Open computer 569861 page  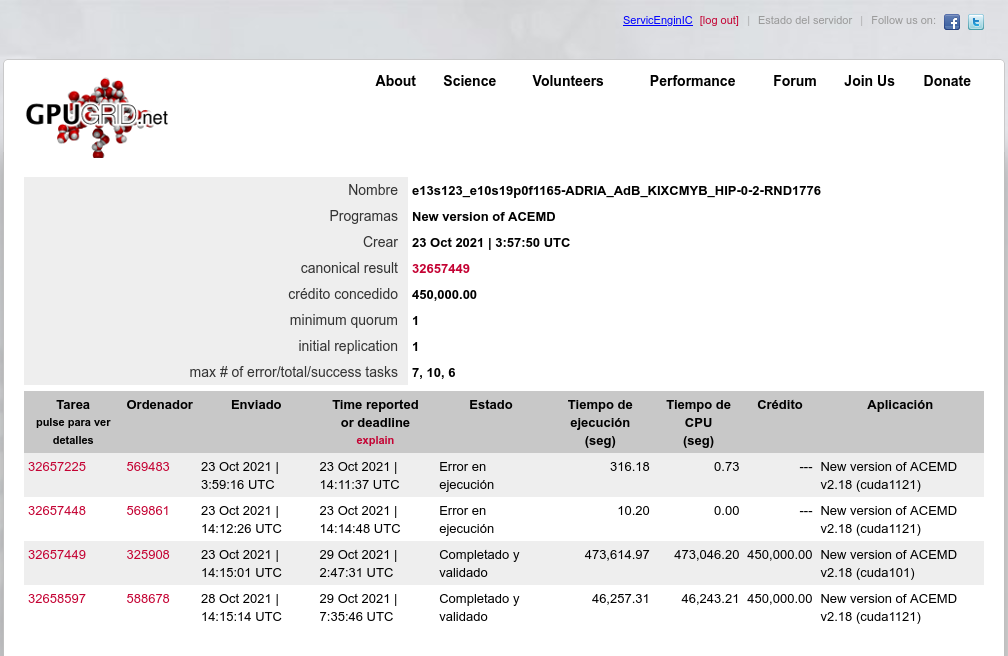(x=148, y=511)
